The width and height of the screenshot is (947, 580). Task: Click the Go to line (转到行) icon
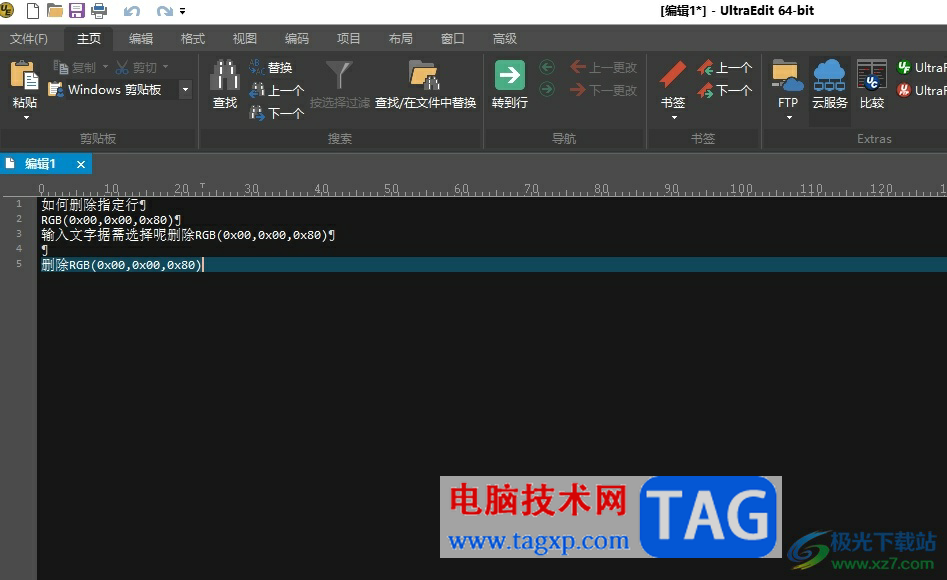(510, 75)
